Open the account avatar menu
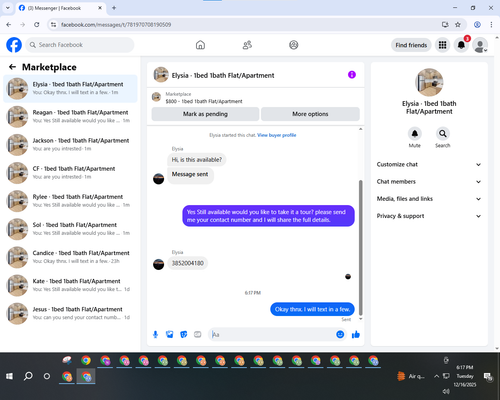 tap(480, 45)
